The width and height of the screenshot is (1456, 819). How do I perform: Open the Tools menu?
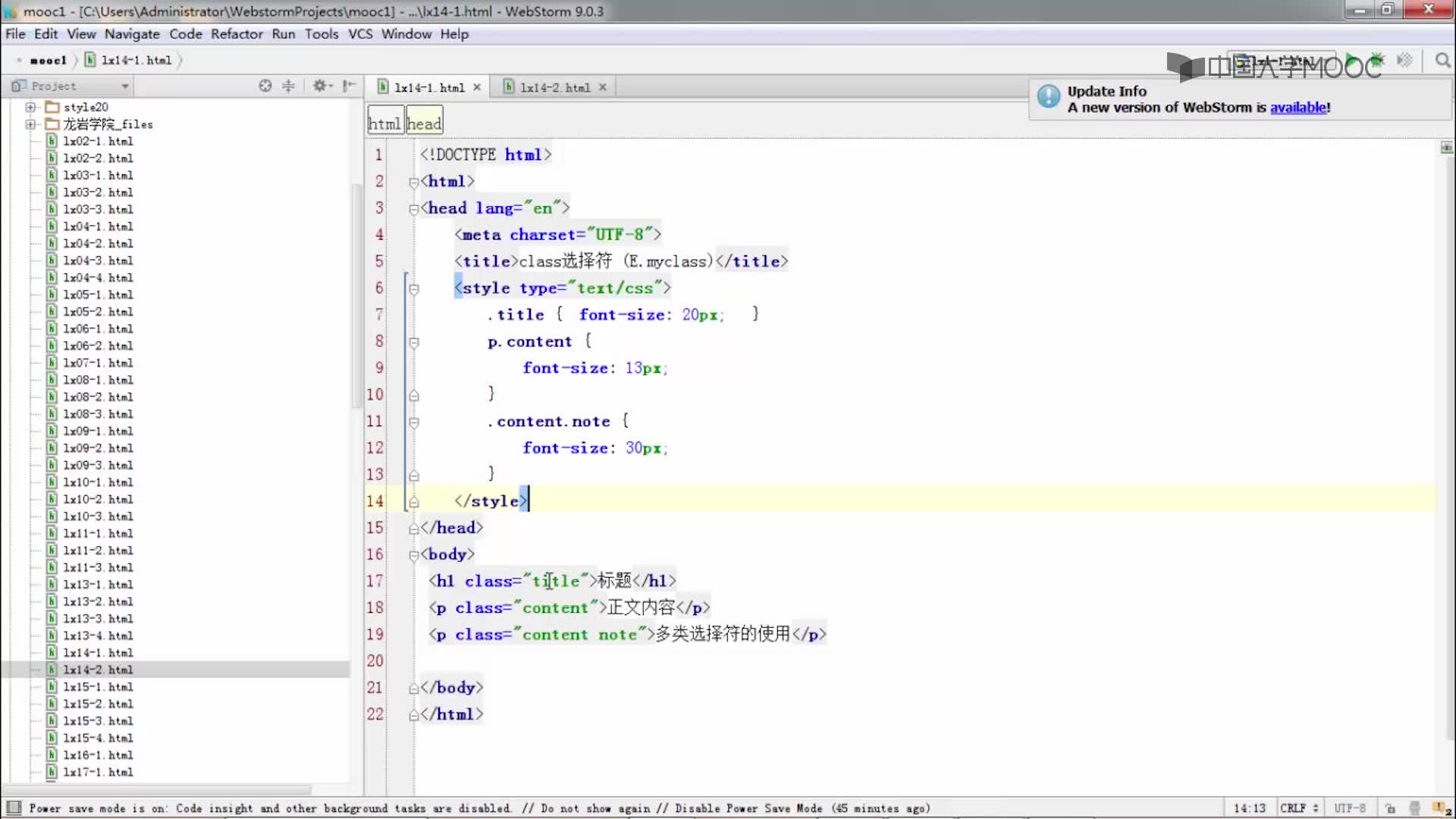[322, 34]
